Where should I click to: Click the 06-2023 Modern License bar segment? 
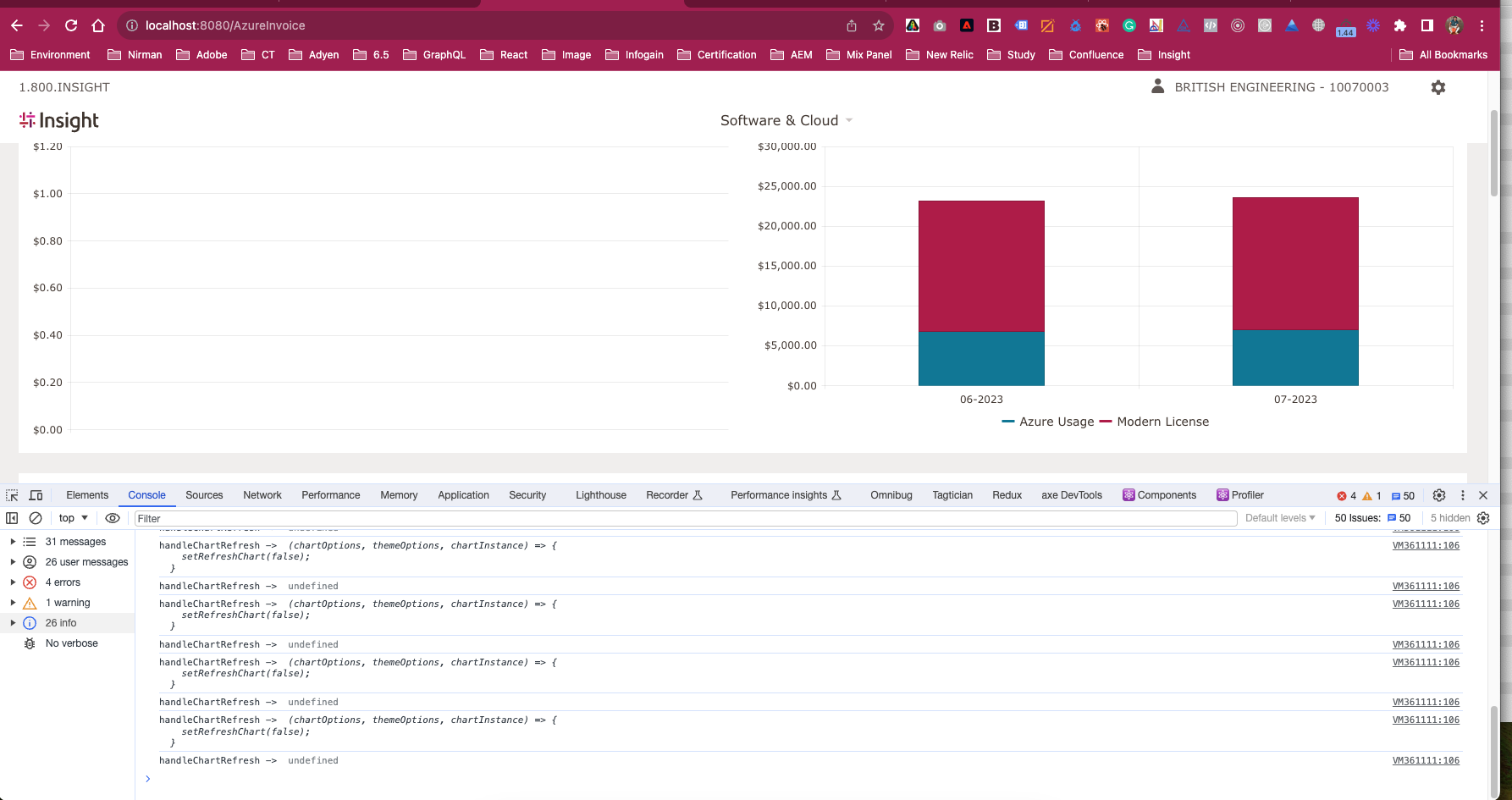(x=981, y=266)
